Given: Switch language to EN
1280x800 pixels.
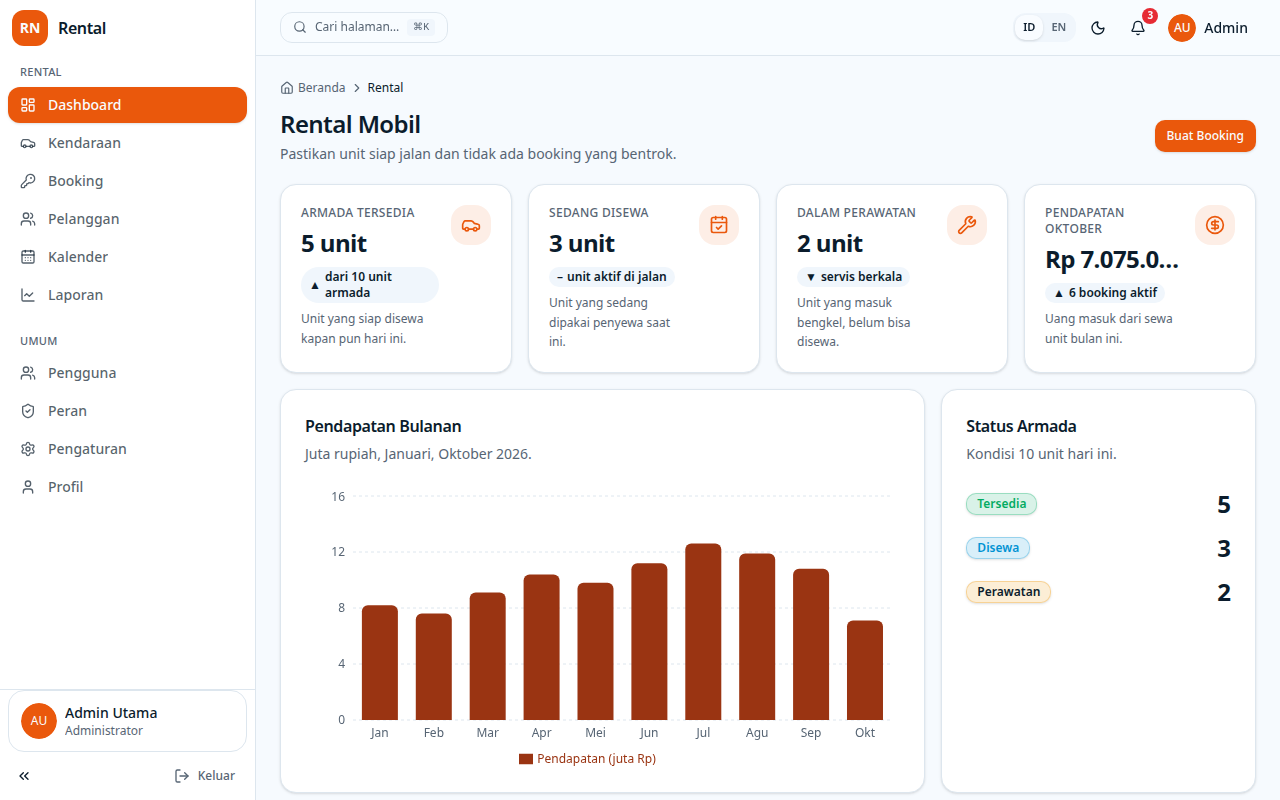Looking at the screenshot, I should [1058, 28].
